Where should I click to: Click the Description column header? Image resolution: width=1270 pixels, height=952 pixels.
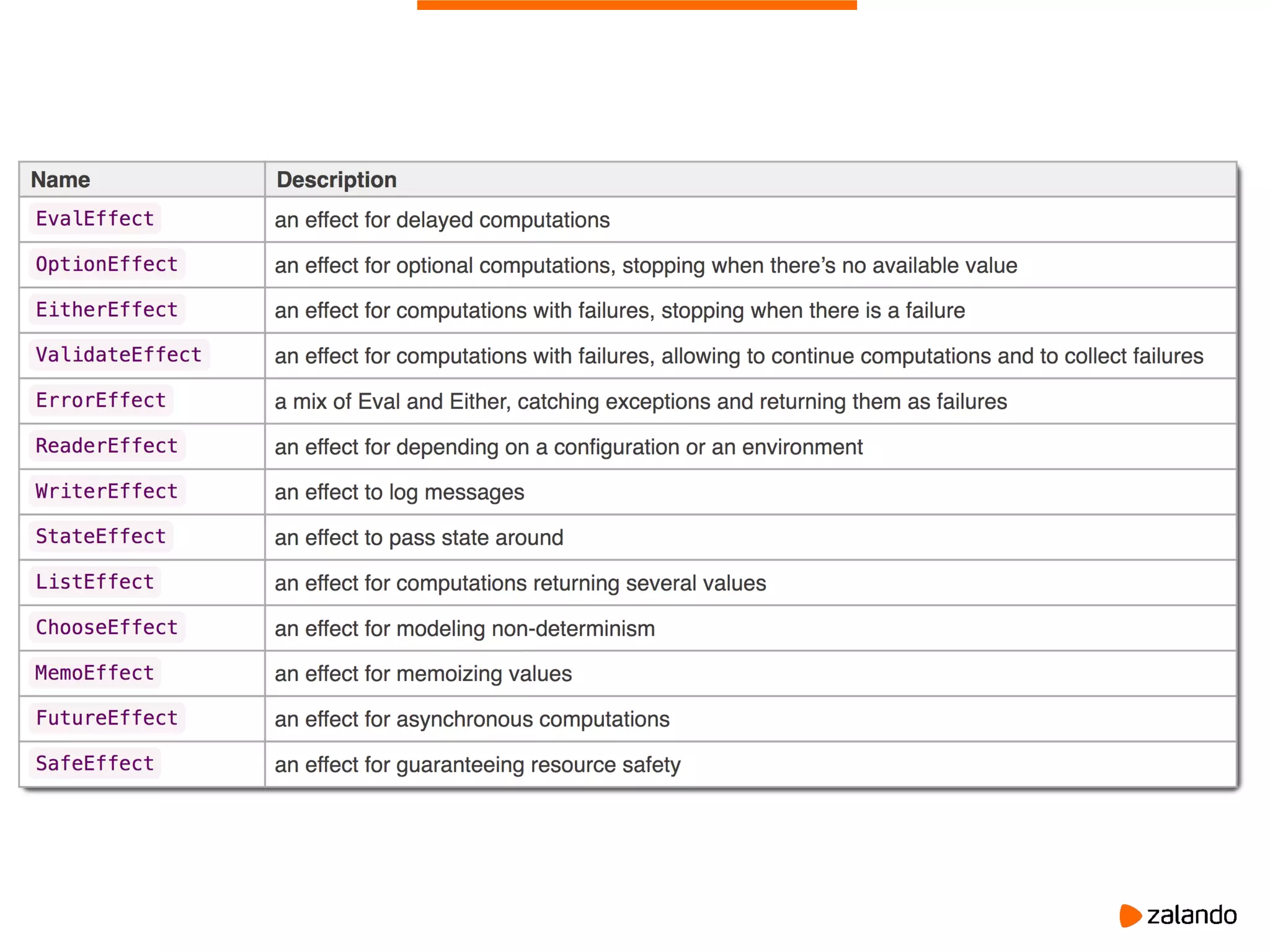pos(337,180)
